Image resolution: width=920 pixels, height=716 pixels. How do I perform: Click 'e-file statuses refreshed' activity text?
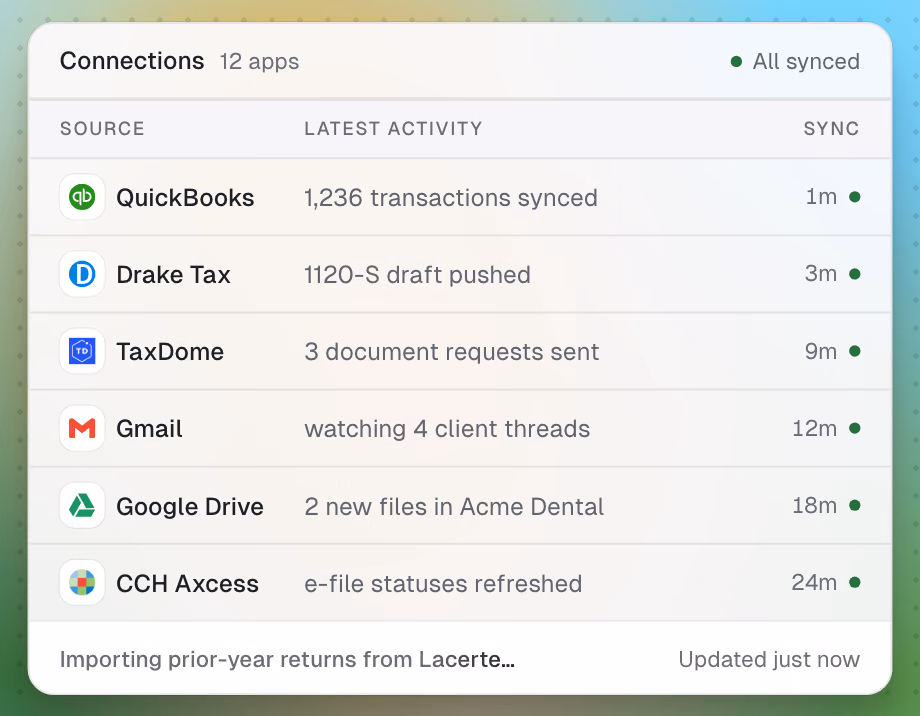443,583
